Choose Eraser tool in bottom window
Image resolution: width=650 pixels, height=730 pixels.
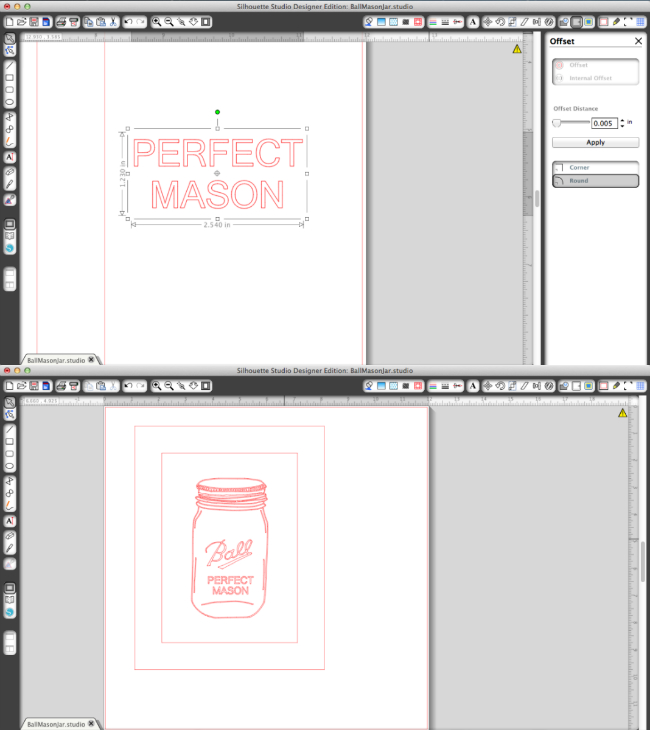coord(9,536)
